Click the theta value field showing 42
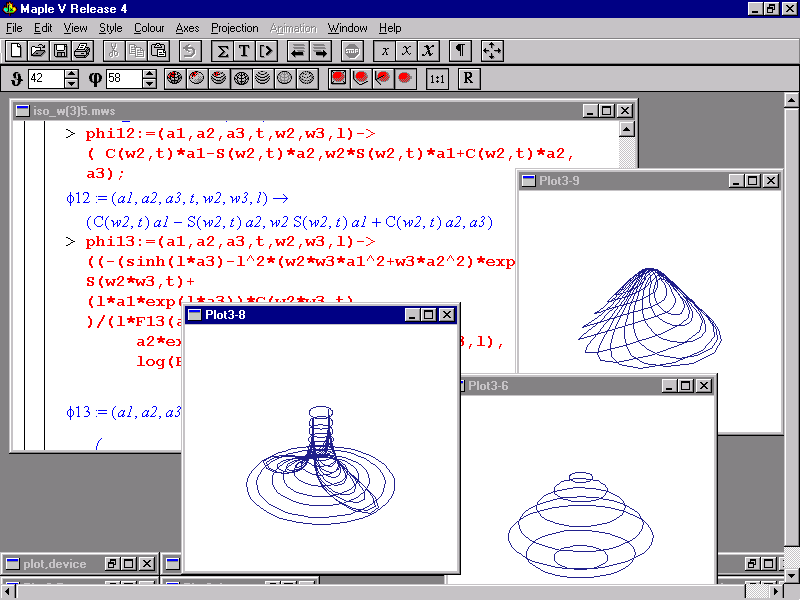The width and height of the screenshot is (800, 600). pos(46,79)
